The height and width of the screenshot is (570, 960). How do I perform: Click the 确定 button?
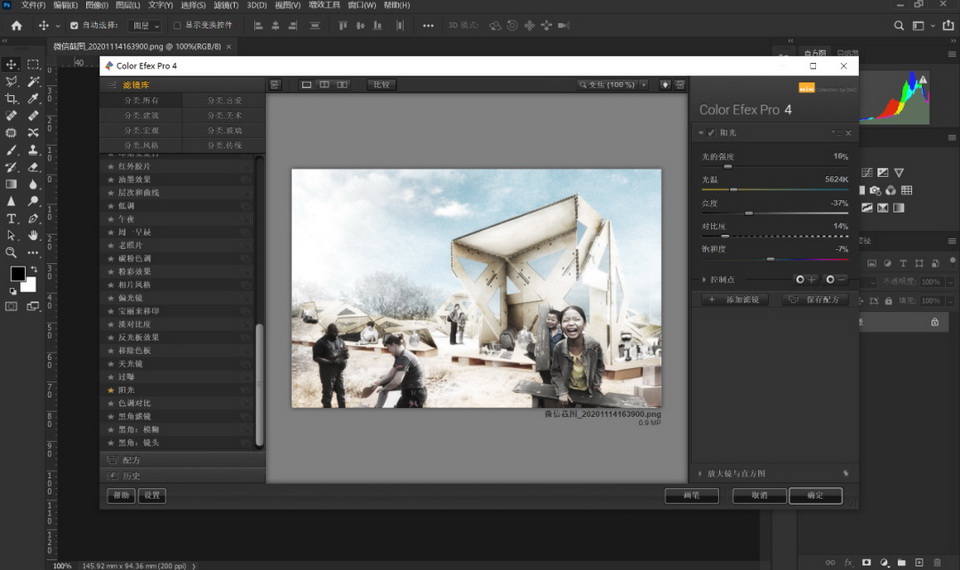(815, 495)
